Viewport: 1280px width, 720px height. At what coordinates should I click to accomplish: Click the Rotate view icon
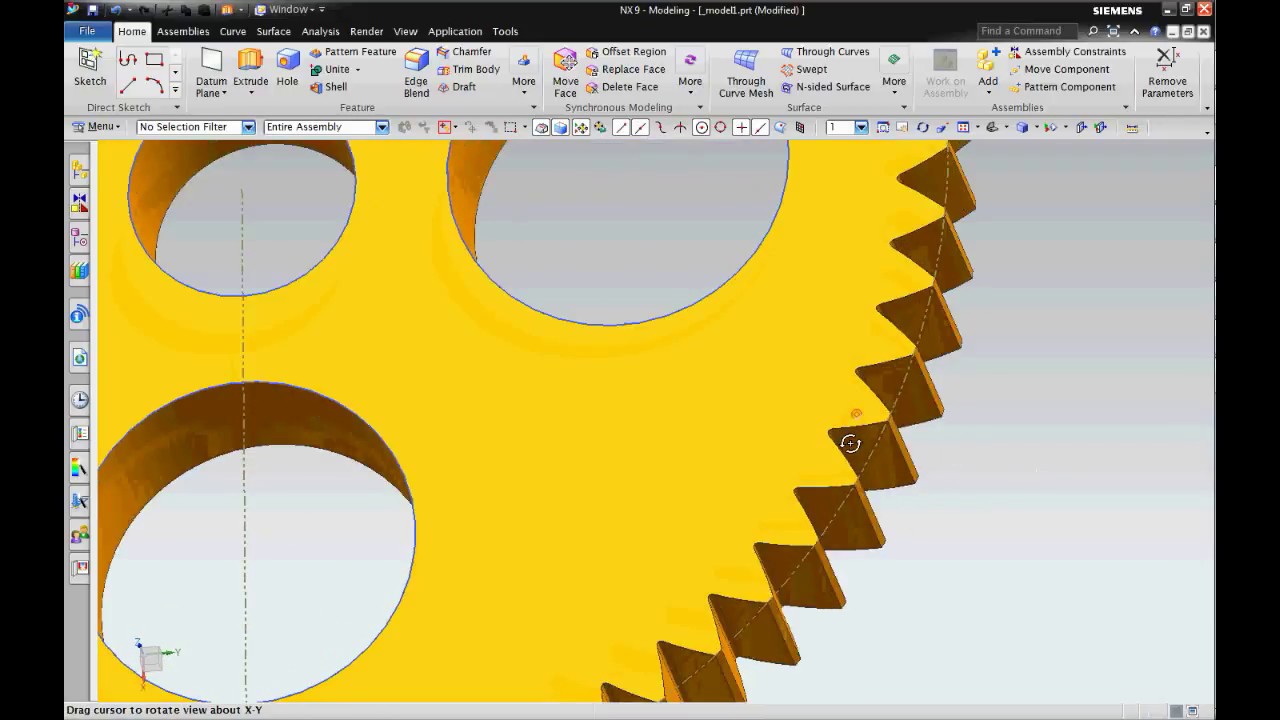[923, 127]
